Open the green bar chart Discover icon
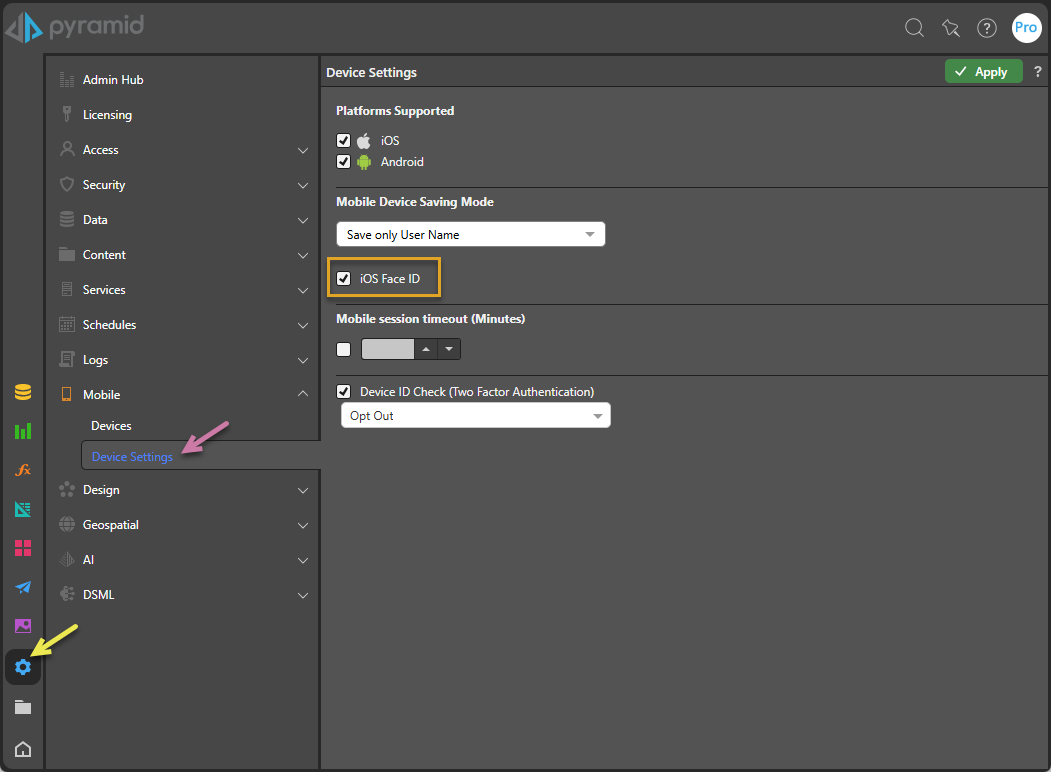 pos(23,431)
